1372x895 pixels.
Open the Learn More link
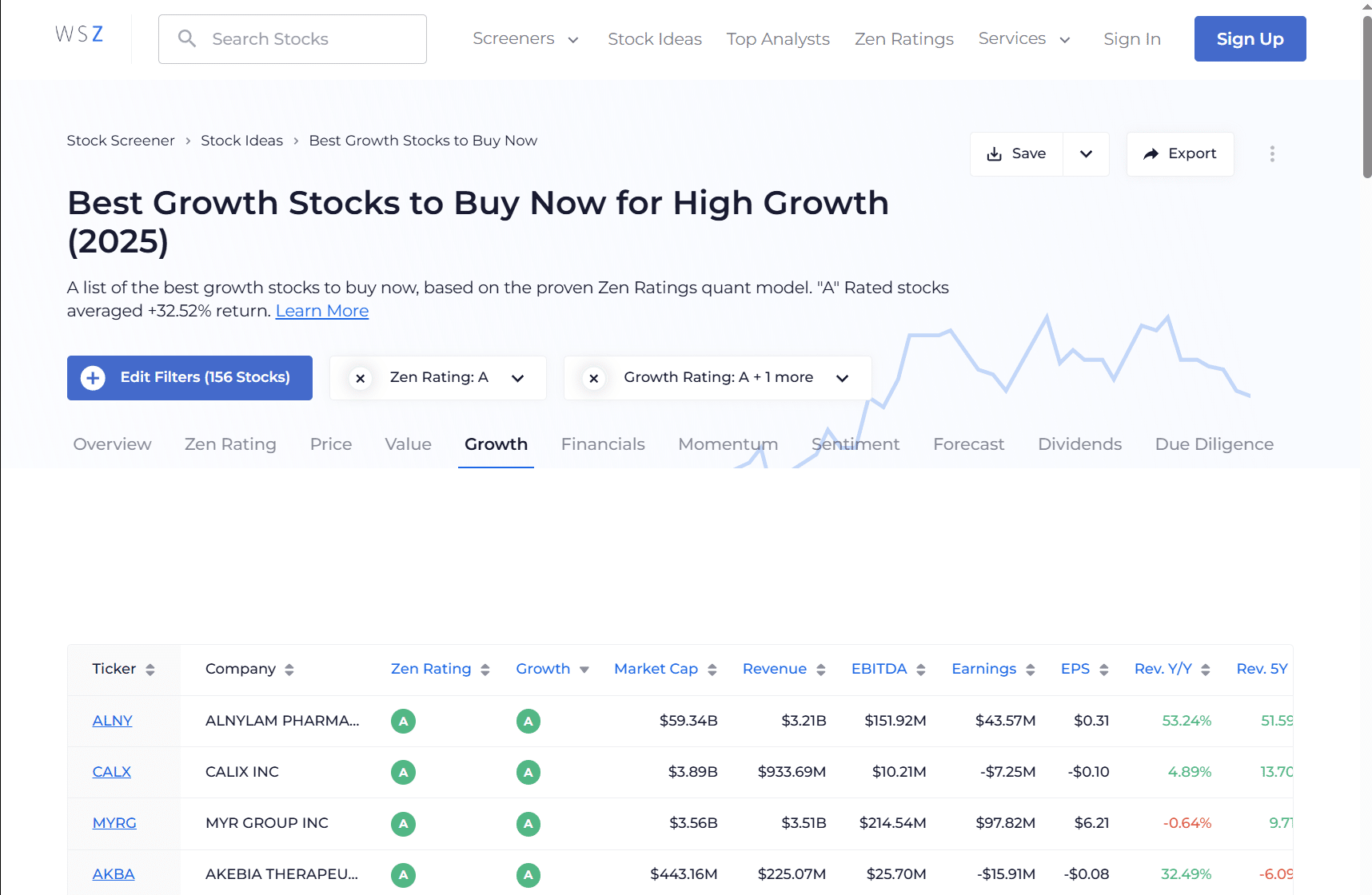(x=321, y=311)
